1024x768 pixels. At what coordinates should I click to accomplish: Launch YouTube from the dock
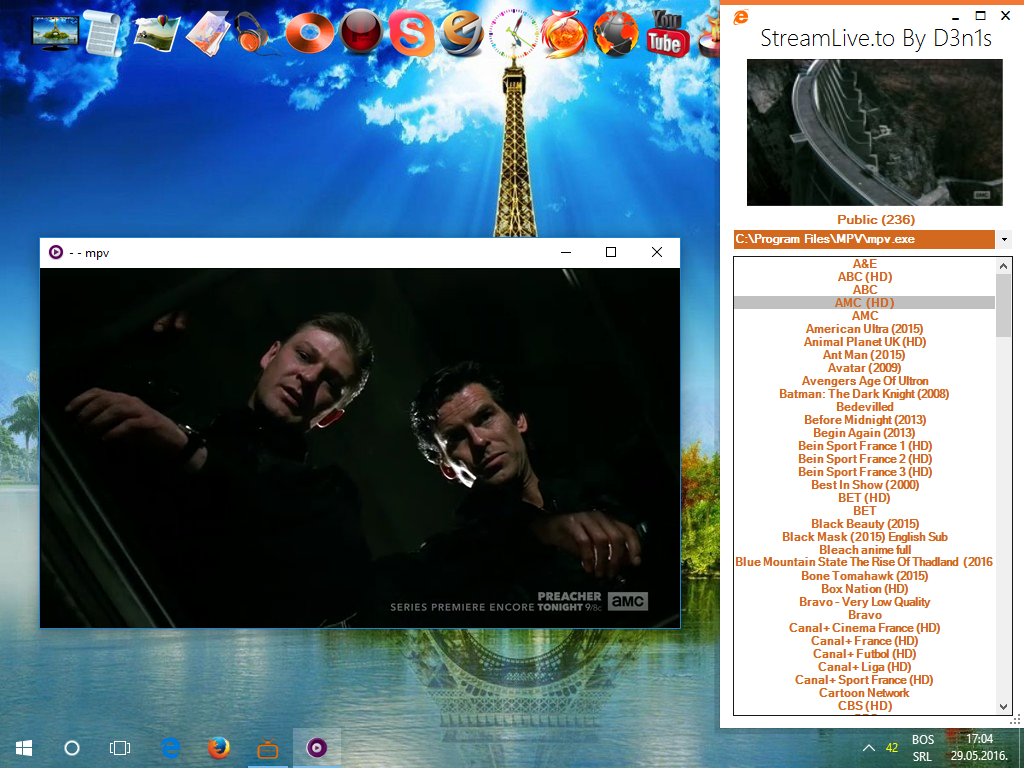click(666, 33)
